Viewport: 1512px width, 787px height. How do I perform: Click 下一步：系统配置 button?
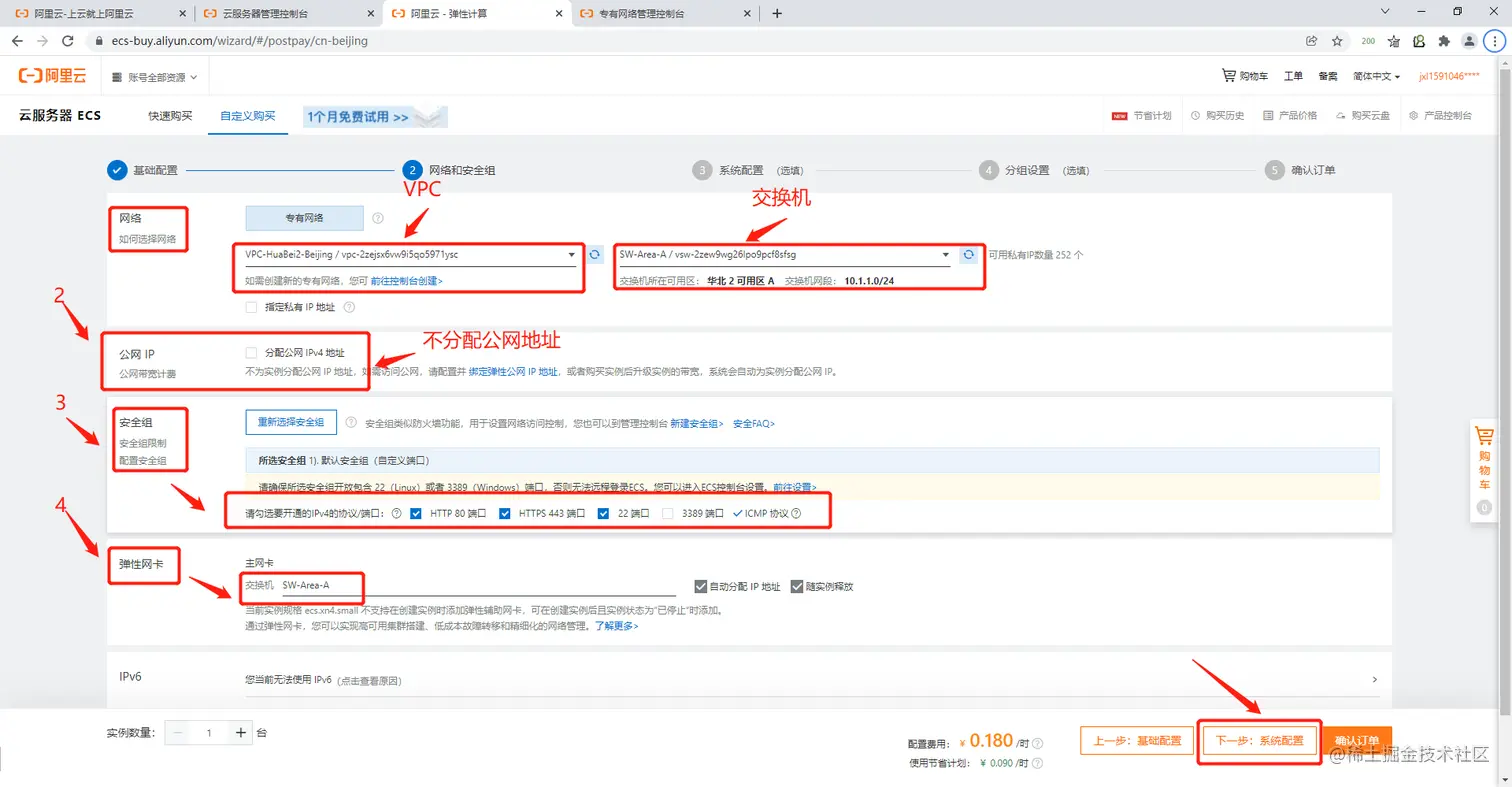pyautogui.click(x=1259, y=741)
